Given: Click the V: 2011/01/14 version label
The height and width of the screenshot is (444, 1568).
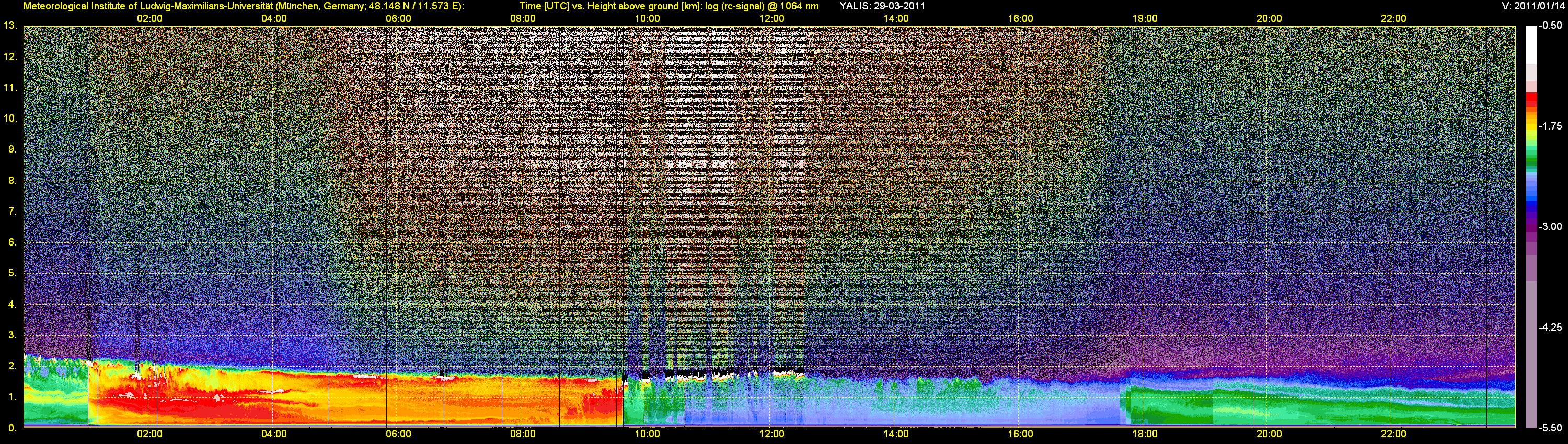Looking at the screenshot, I should point(1532,6).
